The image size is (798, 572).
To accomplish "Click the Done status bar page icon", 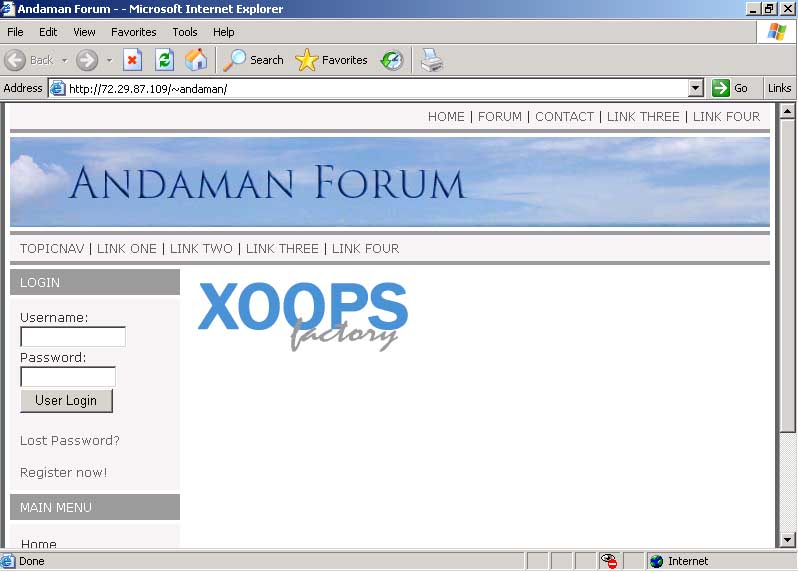I will pos(8,561).
